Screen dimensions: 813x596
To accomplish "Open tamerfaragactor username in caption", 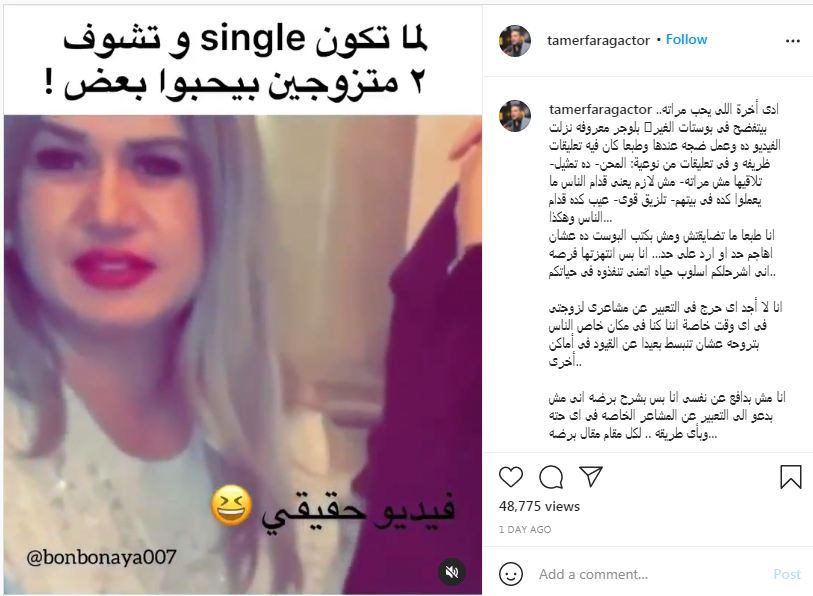I will coord(600,109).
